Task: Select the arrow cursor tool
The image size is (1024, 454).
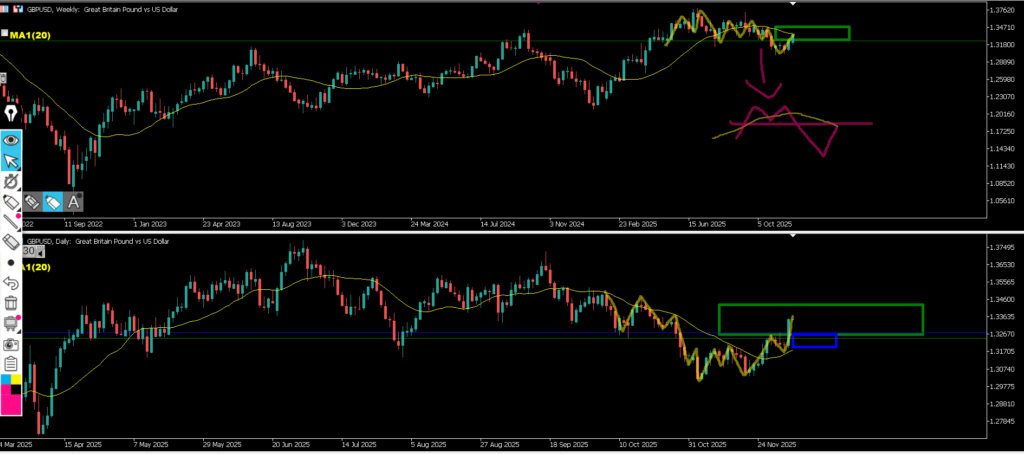Action: coord(11,161)
